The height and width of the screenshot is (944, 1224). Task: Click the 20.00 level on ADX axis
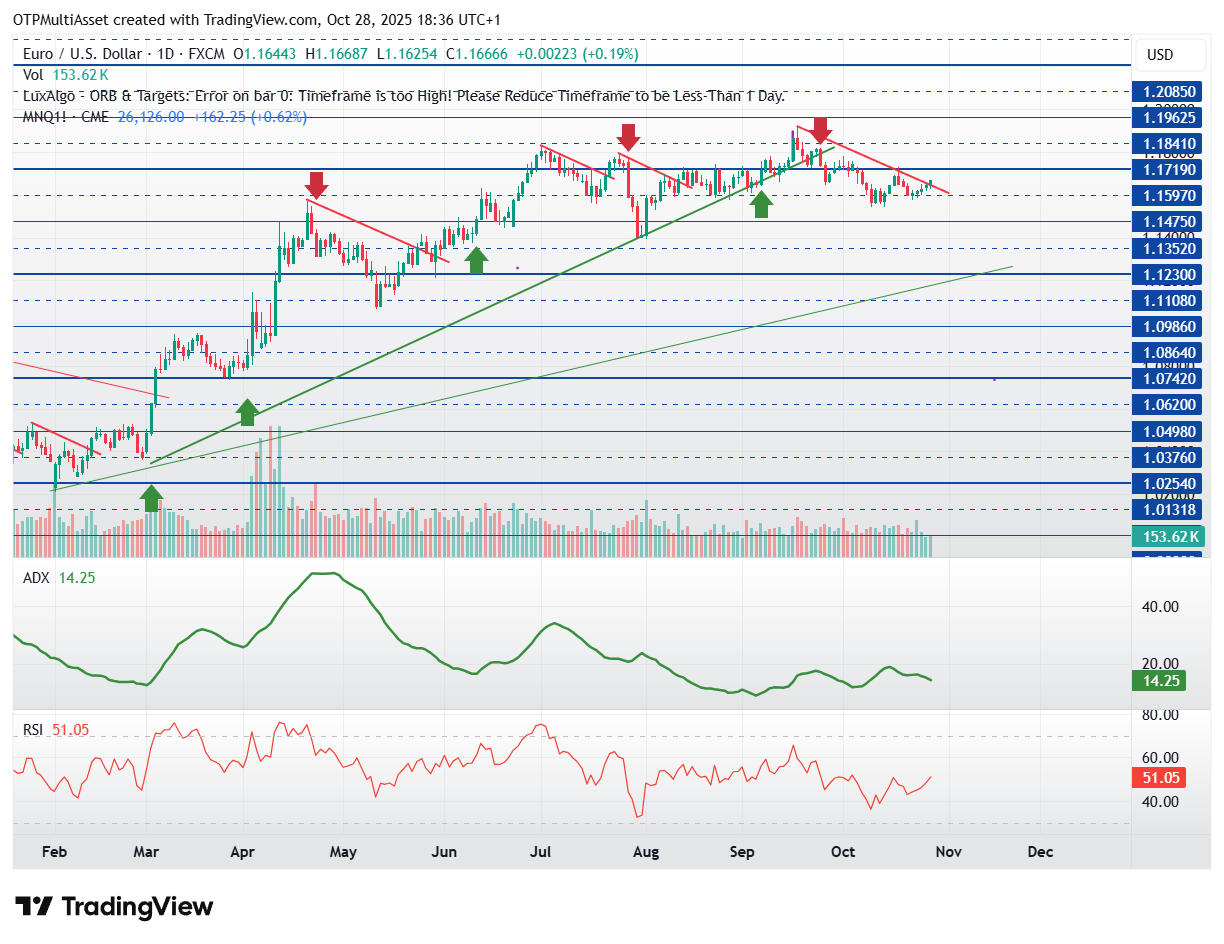pos(1160,663)
